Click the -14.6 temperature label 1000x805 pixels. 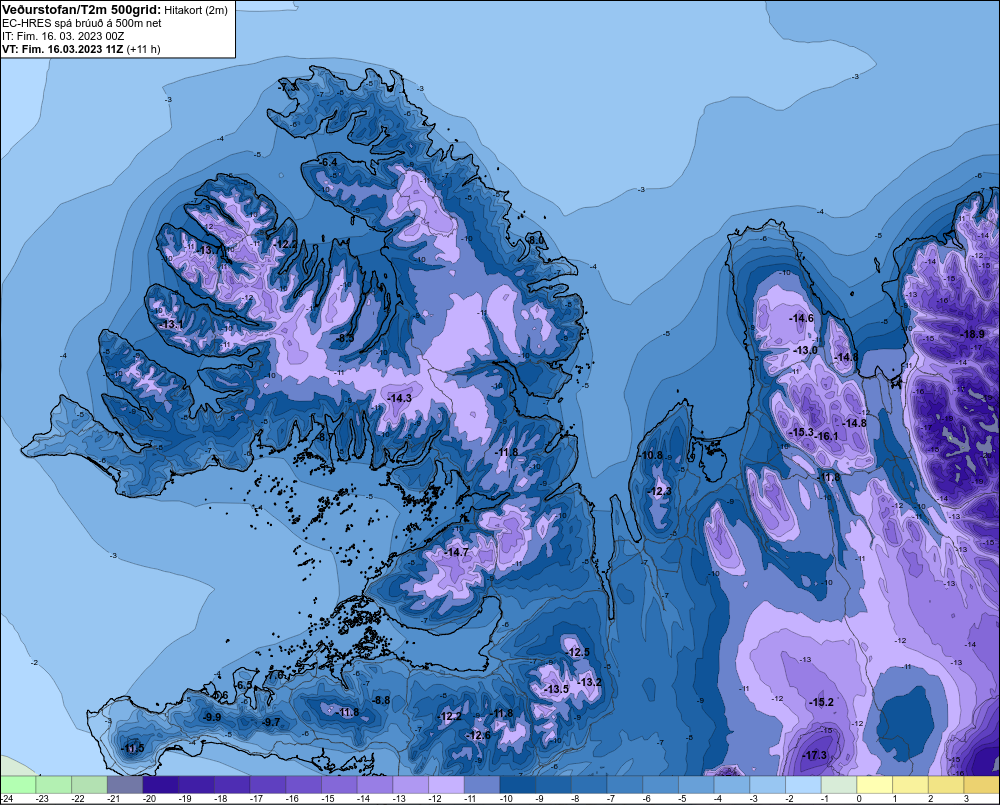pyautogui.click(x=802, y=318)
